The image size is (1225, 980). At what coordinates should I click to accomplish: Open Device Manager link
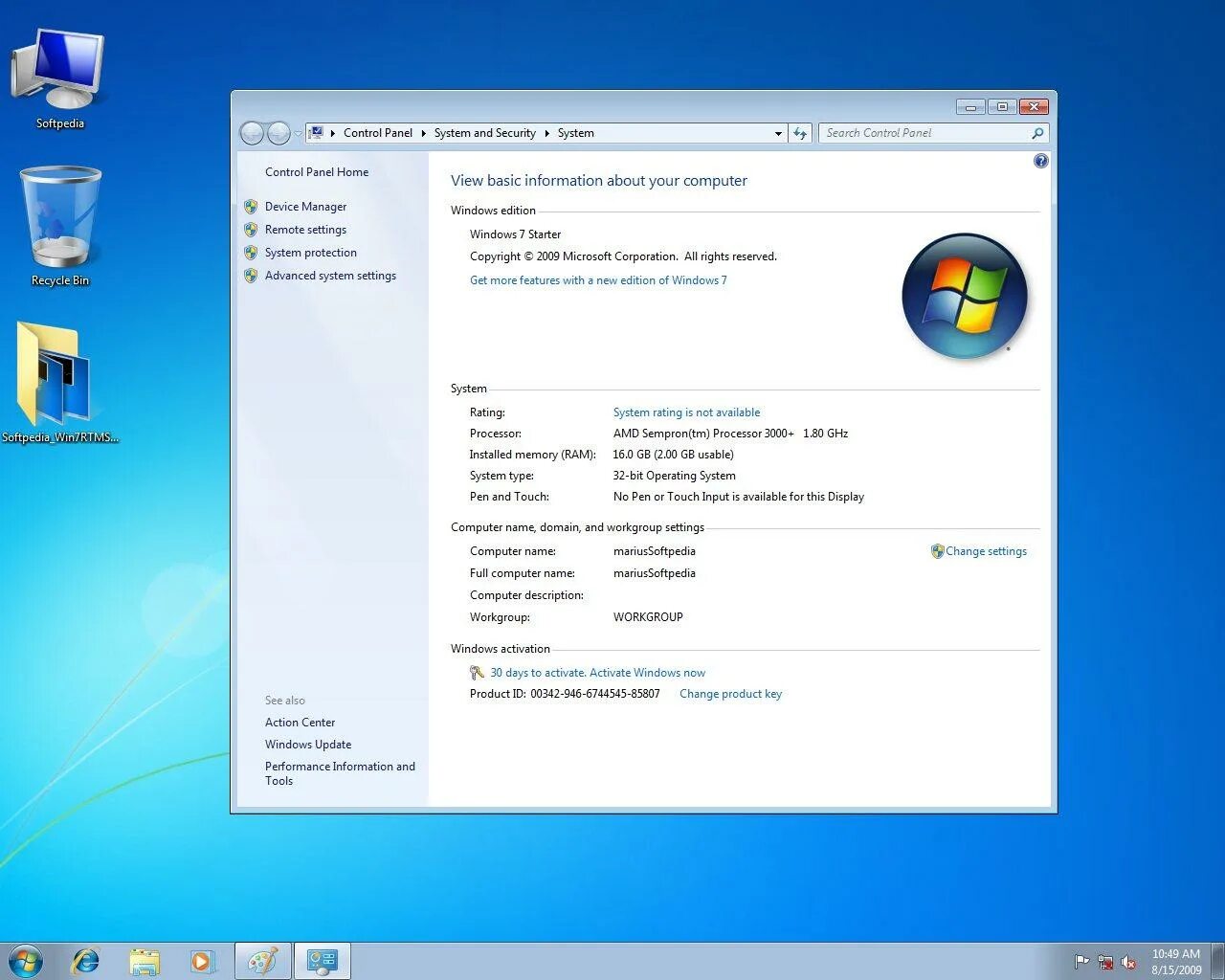point(306,207)
